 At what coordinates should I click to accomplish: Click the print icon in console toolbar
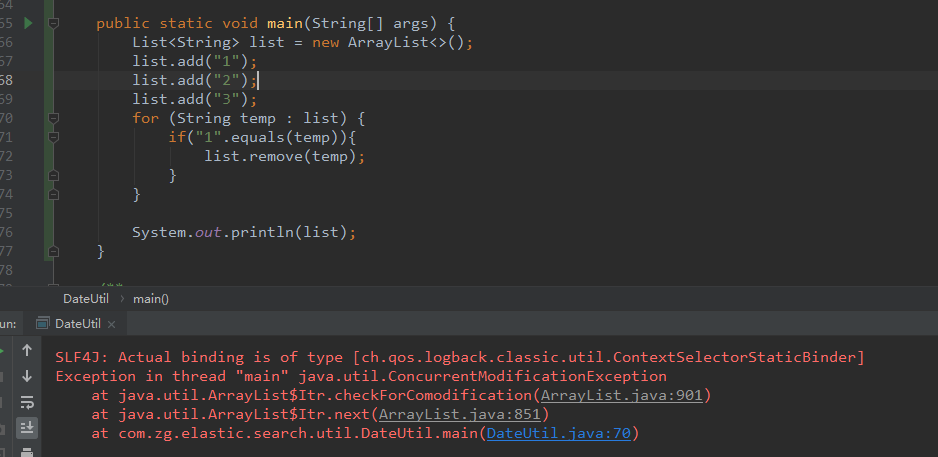(x=27, y=452)
